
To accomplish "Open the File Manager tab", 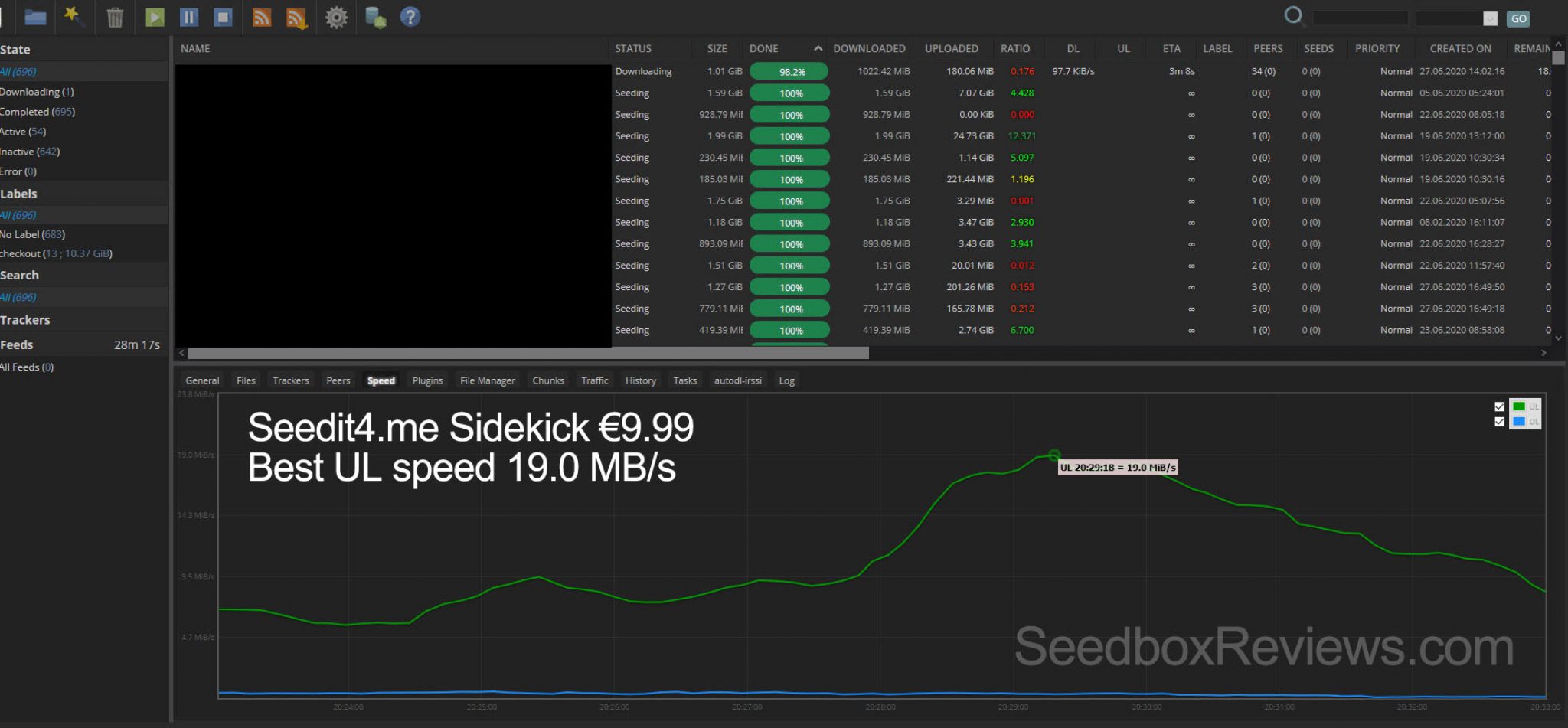I will coord(487,380).
